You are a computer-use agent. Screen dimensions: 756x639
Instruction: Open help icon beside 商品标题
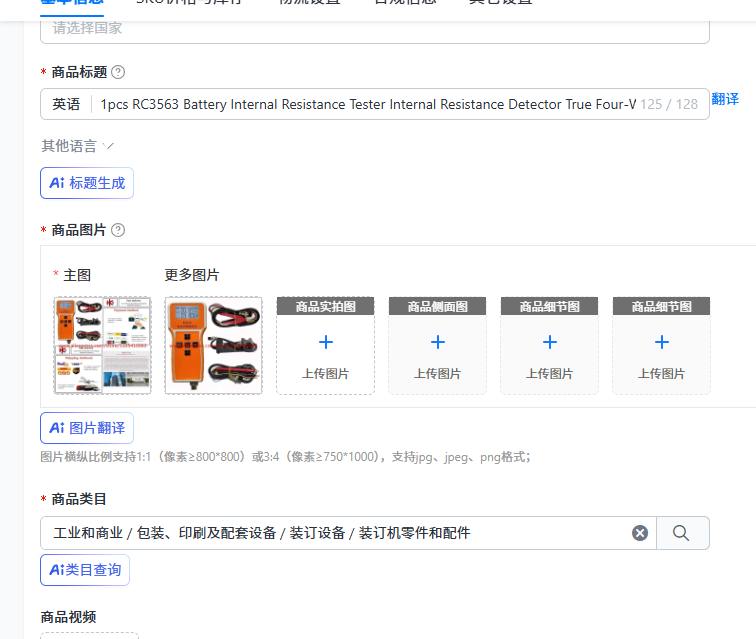(118, 72)
